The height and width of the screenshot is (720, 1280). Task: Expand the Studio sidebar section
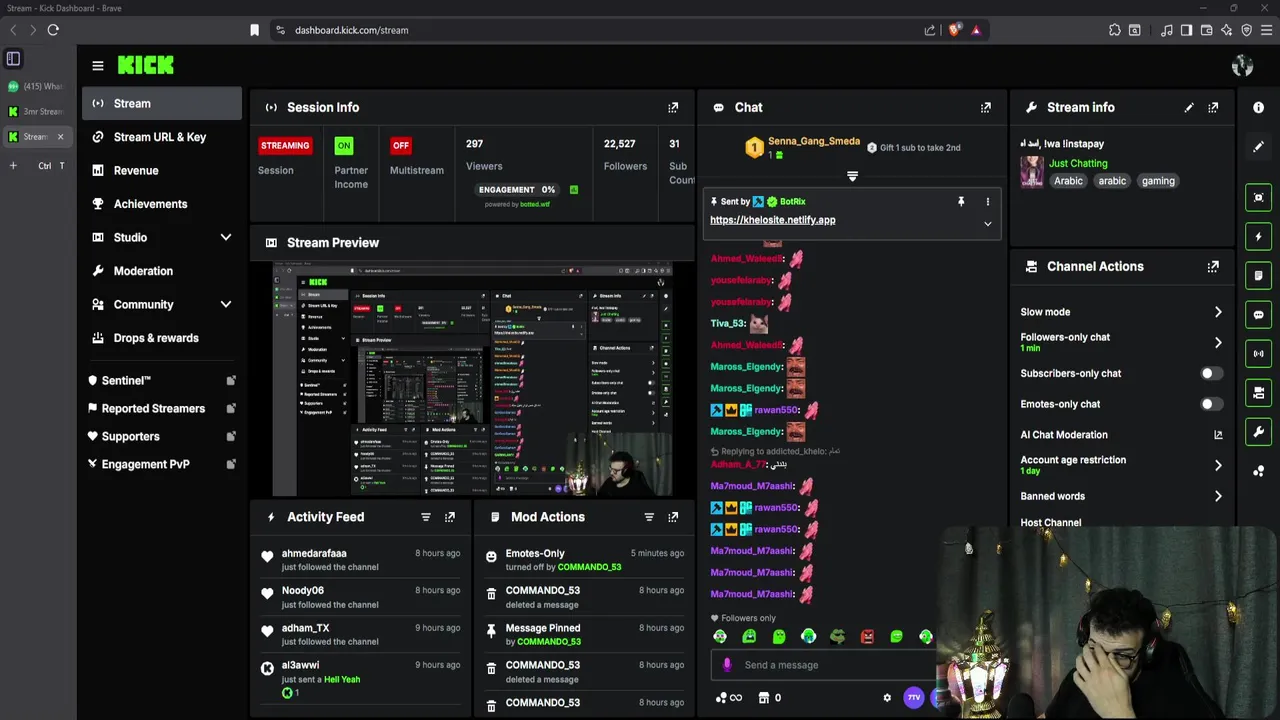coord(226,237)
